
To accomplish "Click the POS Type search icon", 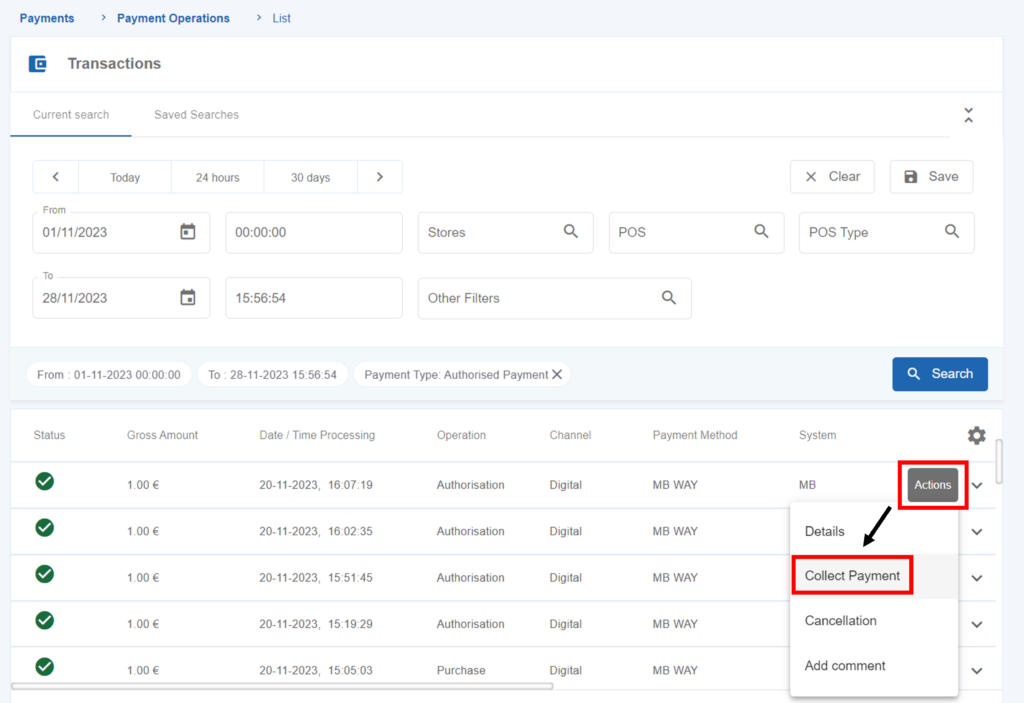I will click(x=952, y=232).
